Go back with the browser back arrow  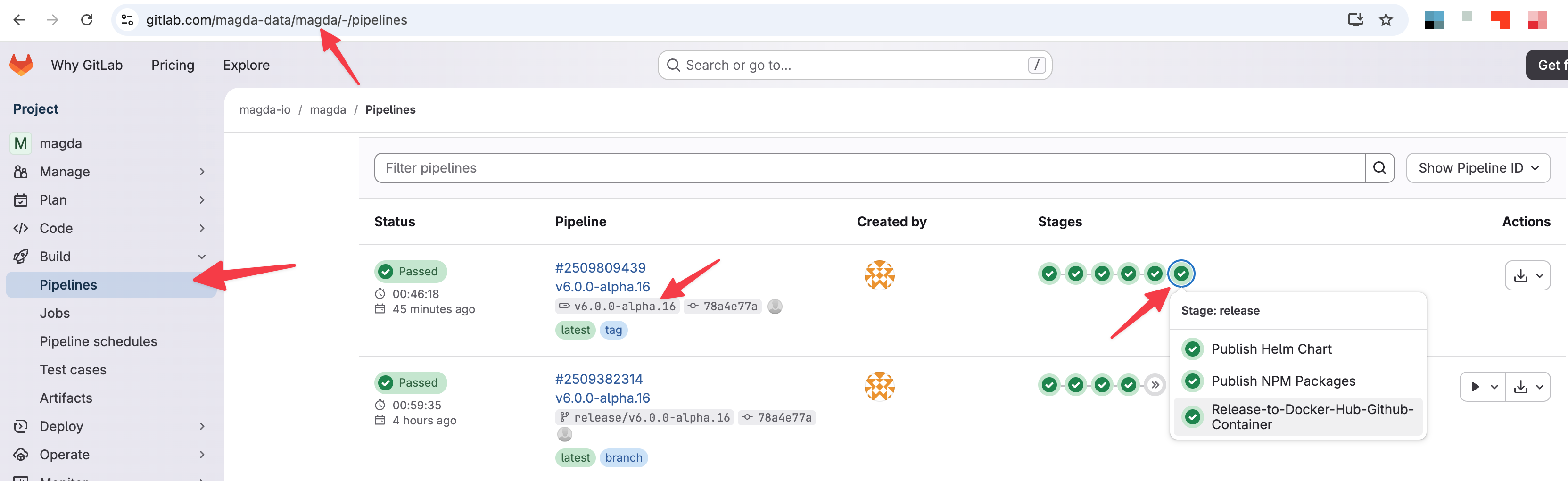(19, 20)
